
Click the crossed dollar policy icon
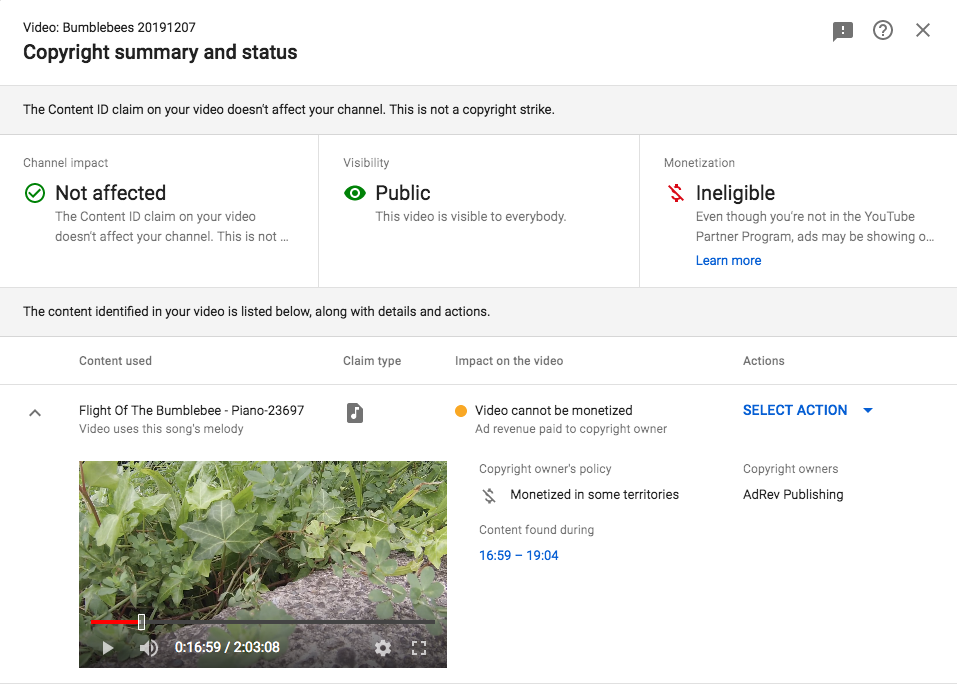tap(489, 495)
